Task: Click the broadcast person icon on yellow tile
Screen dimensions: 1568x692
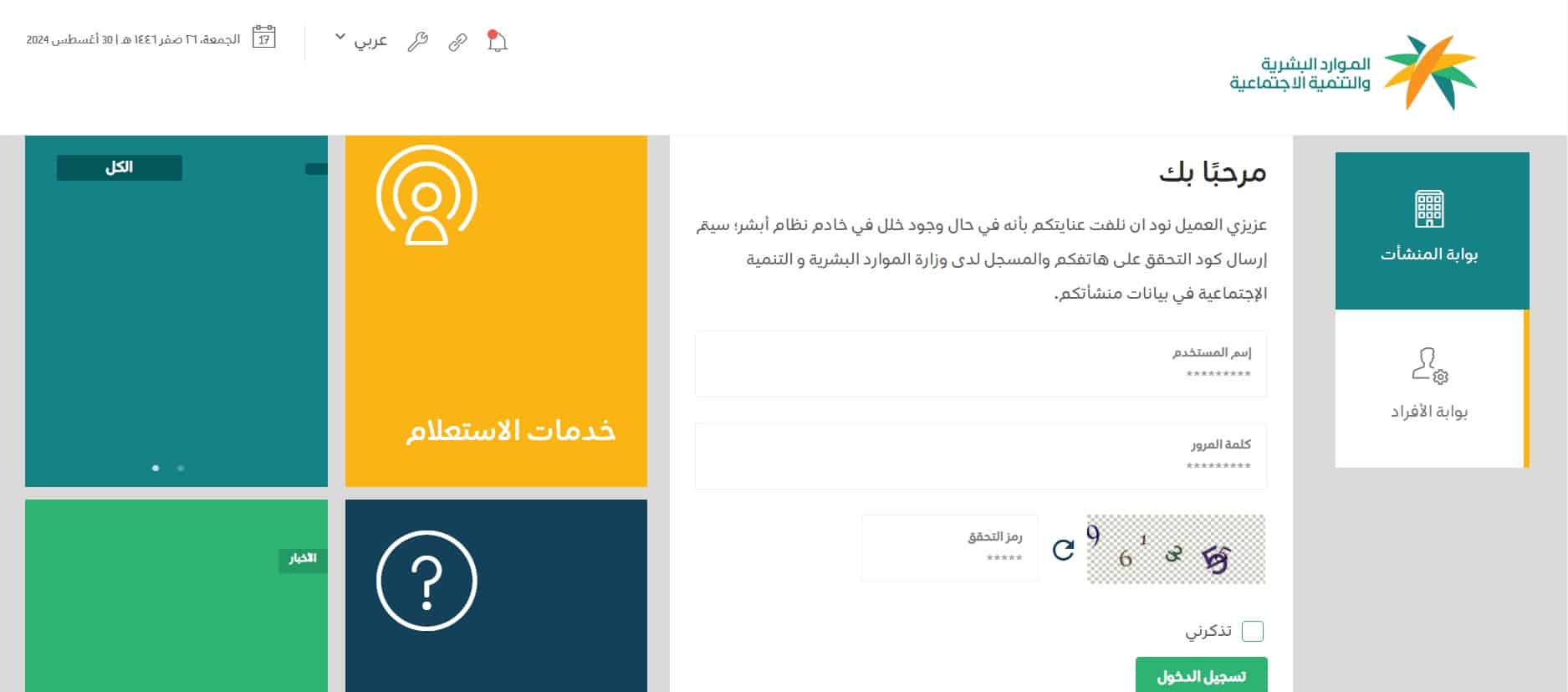Action: click(x=426, y=196)
